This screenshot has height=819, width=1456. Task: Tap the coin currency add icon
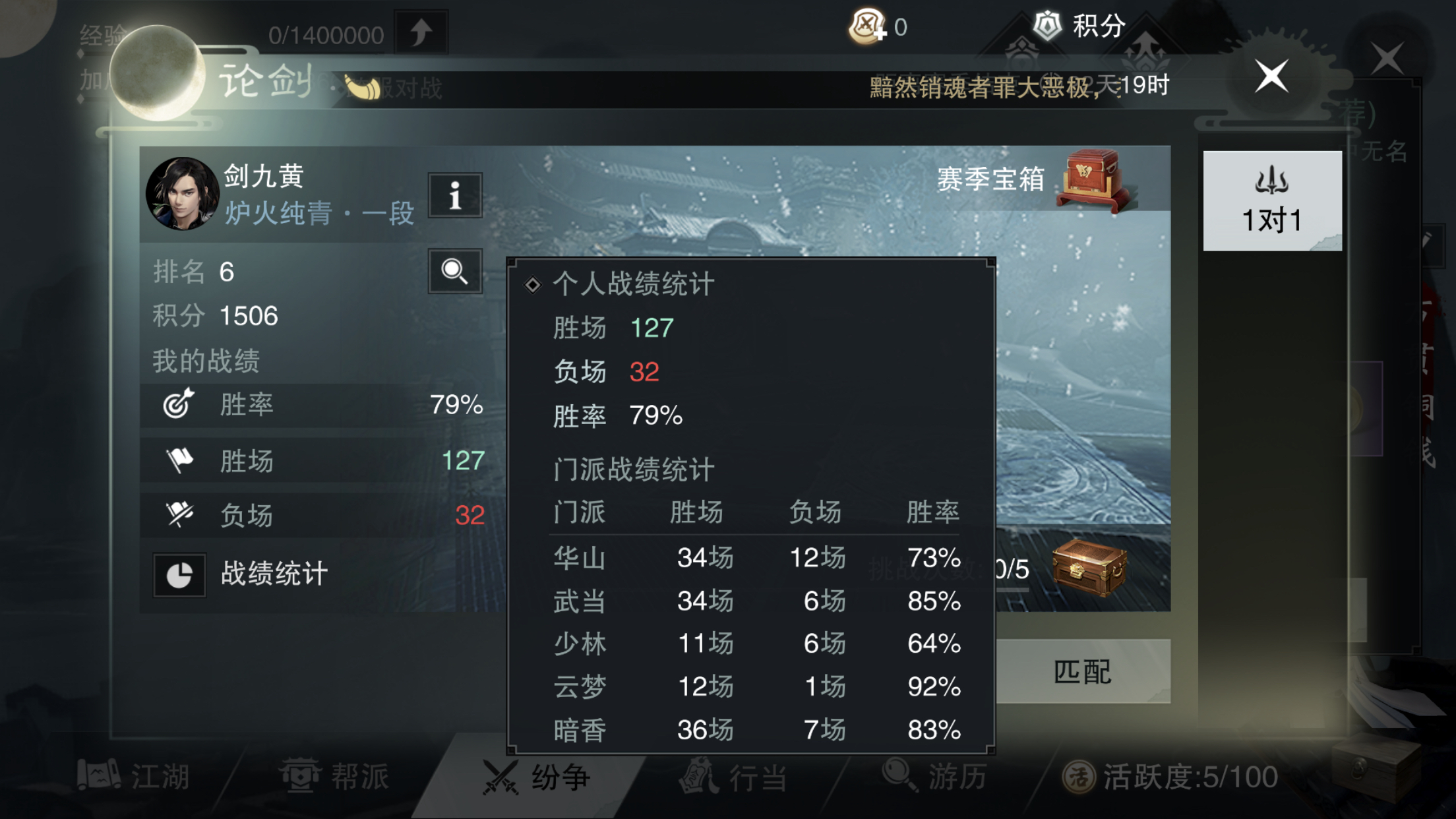tap(867, 26)
